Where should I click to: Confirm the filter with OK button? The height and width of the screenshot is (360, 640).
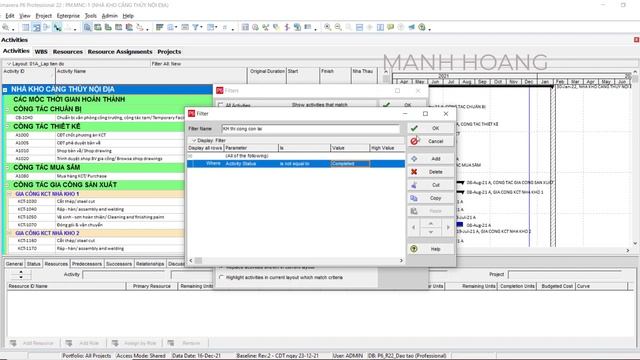coord(431,128)
